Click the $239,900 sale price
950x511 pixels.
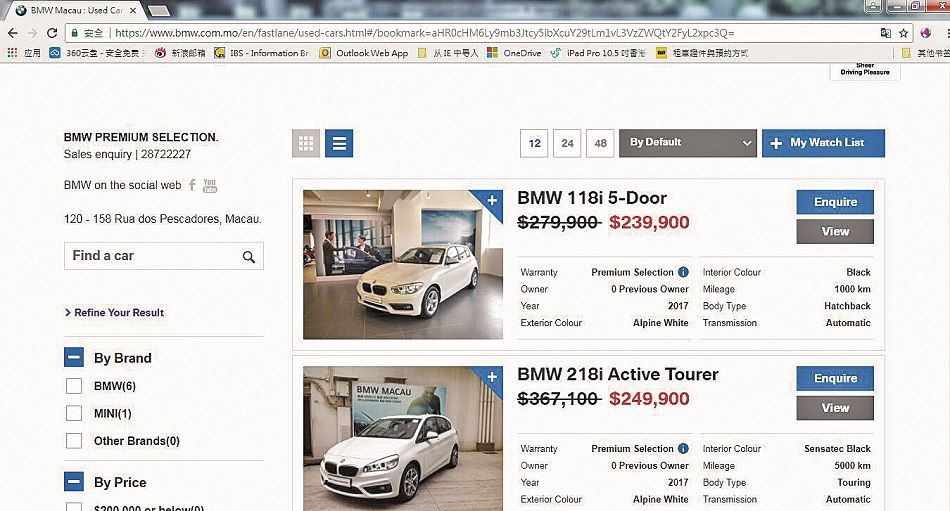click(x=649, y=222)
